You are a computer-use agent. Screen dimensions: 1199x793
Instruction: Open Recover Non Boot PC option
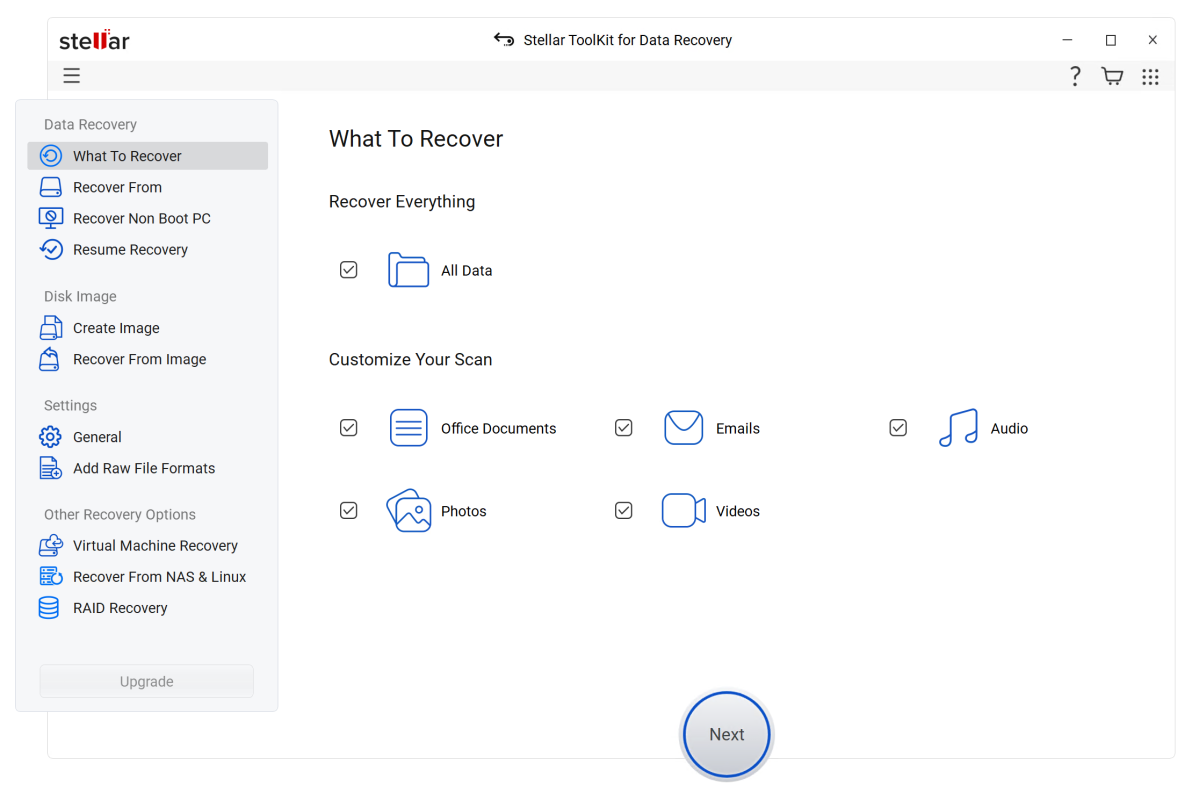coord(141,218)
